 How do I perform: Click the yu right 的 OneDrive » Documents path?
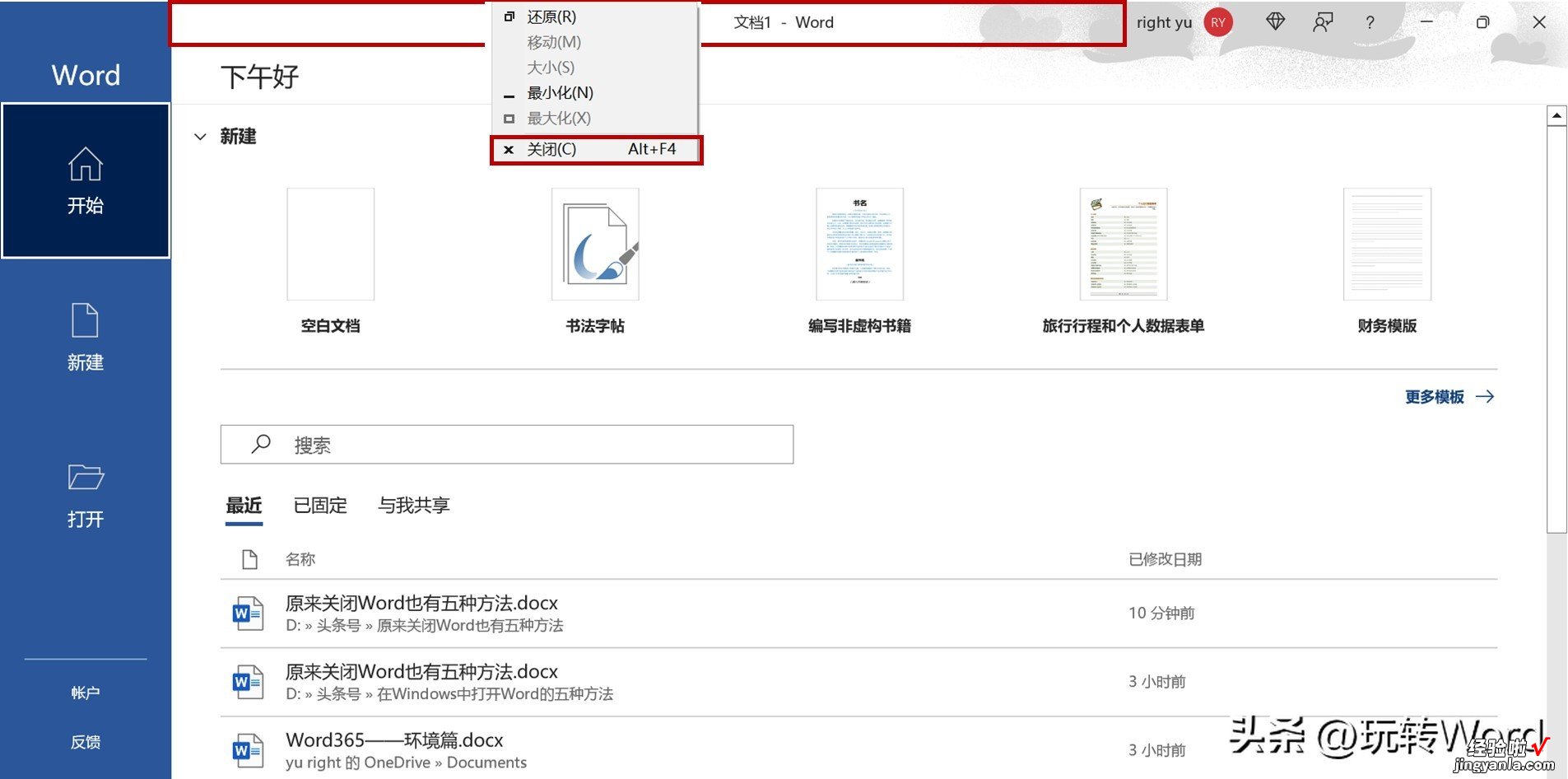click(407, 763)
